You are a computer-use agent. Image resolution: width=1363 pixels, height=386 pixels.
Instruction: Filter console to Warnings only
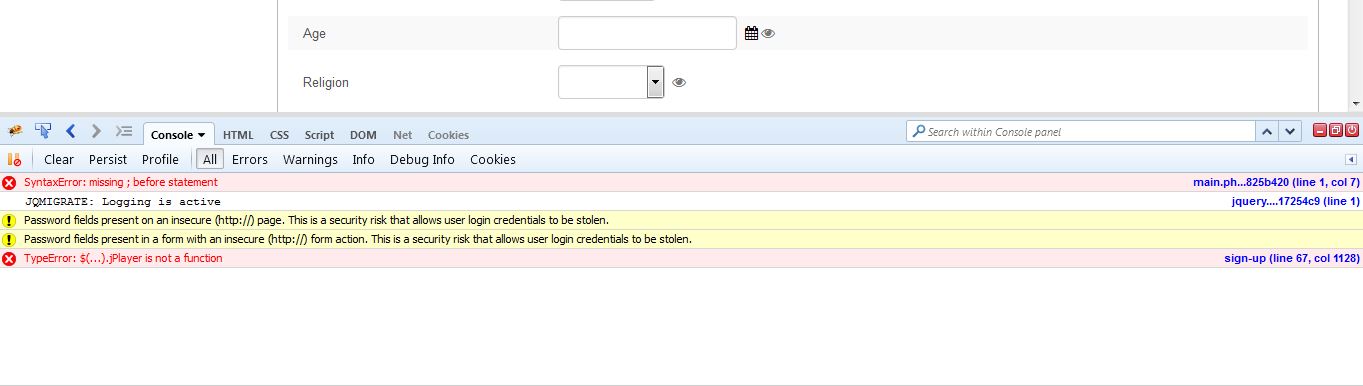point(310,159)
